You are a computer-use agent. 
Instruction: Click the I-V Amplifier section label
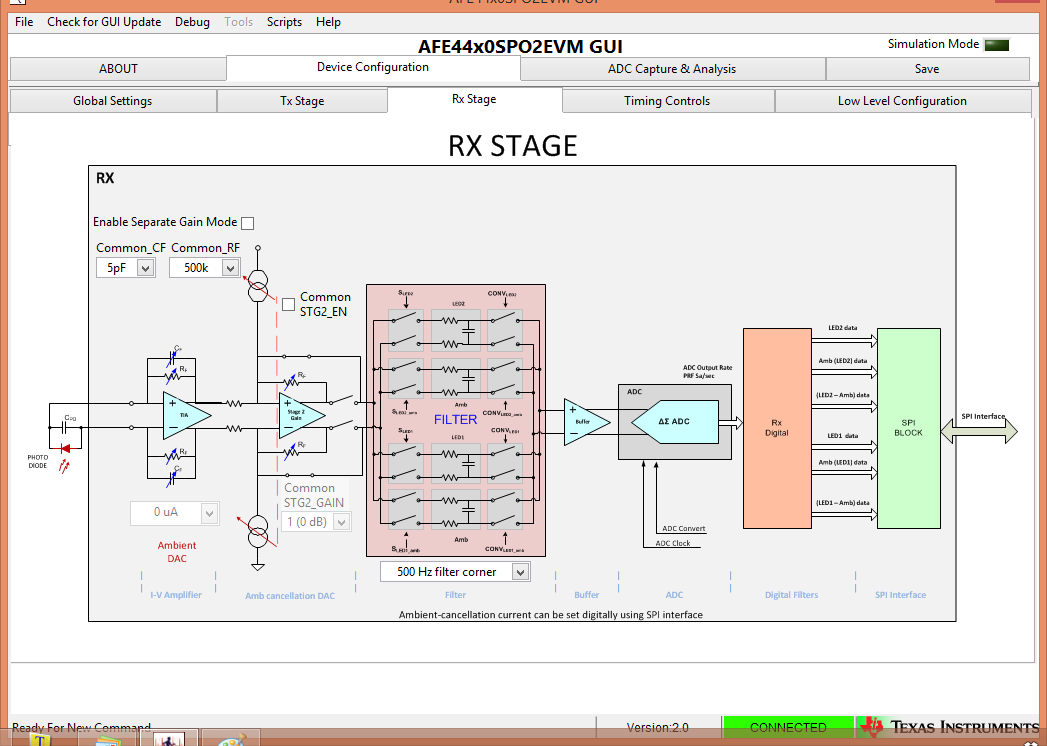[176, 594]
